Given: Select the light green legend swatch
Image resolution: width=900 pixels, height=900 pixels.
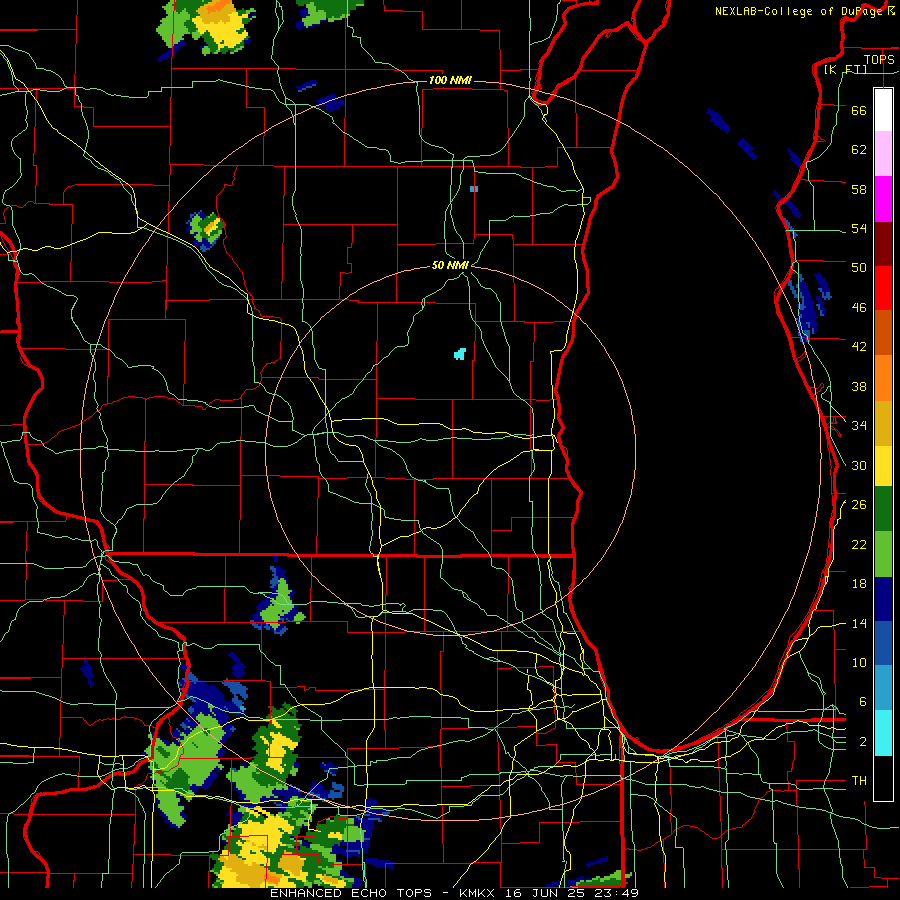Looking at the screenshot, I should pos(883,553).
